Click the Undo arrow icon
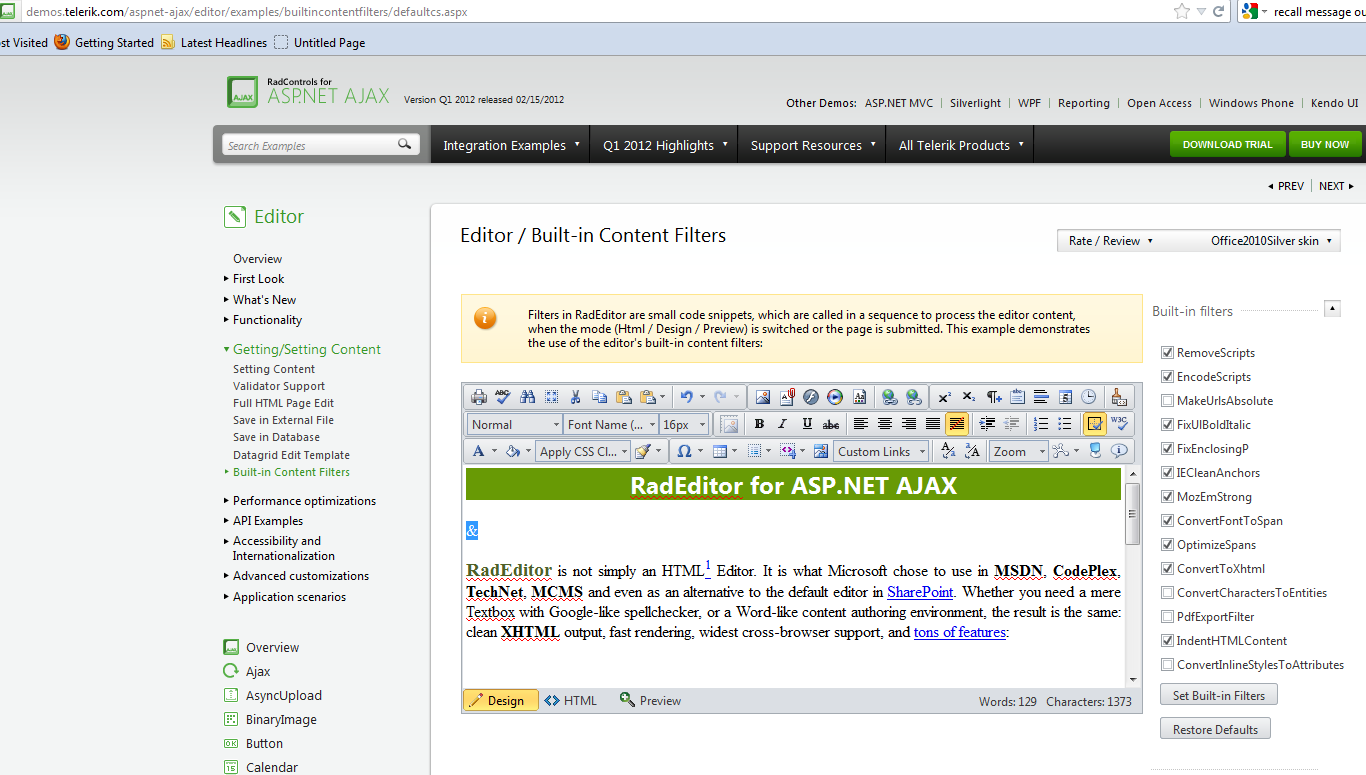This screenshot has width=1366, height=775. tap(686, 397)
